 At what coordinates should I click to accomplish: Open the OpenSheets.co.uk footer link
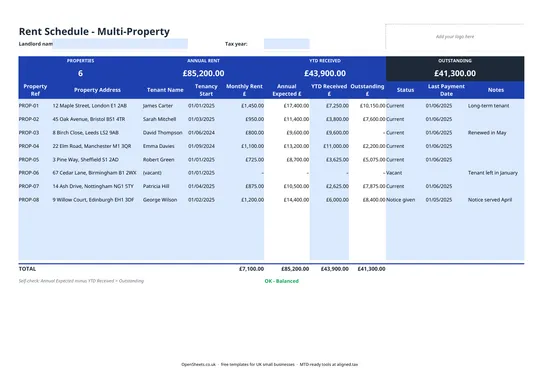(x=198, y=364)
